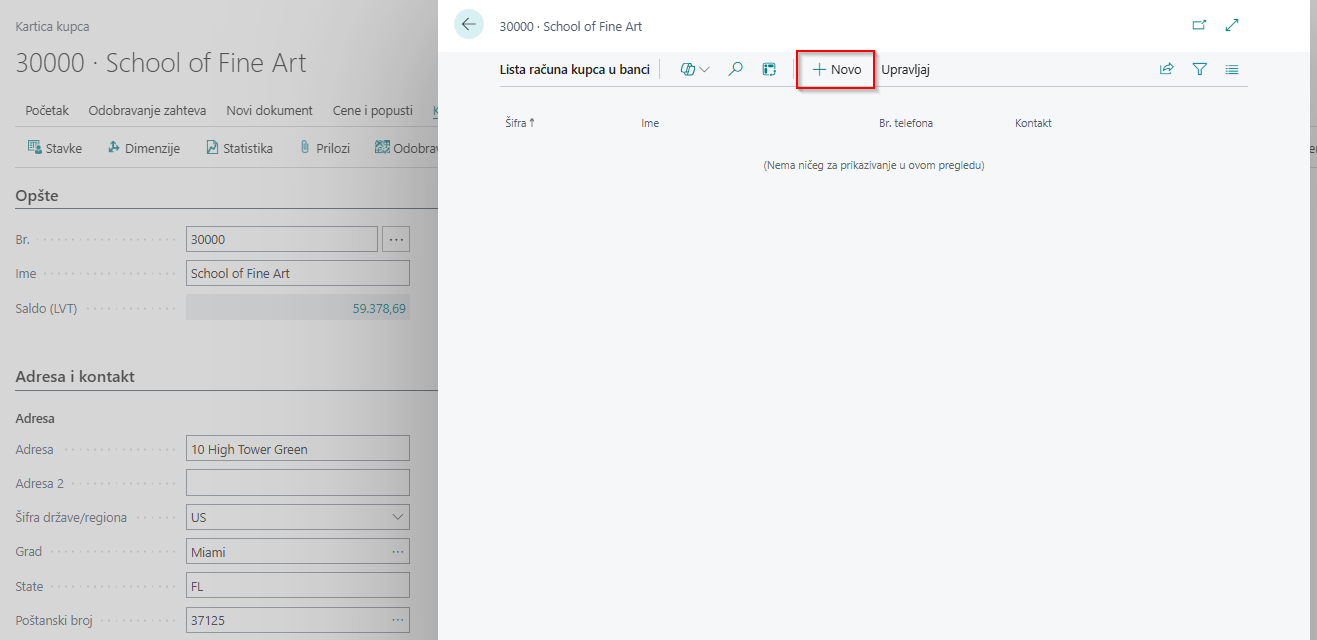Click the icon right of the magnifier
This screenshot has width=1317, height=640.
(769, 70)
